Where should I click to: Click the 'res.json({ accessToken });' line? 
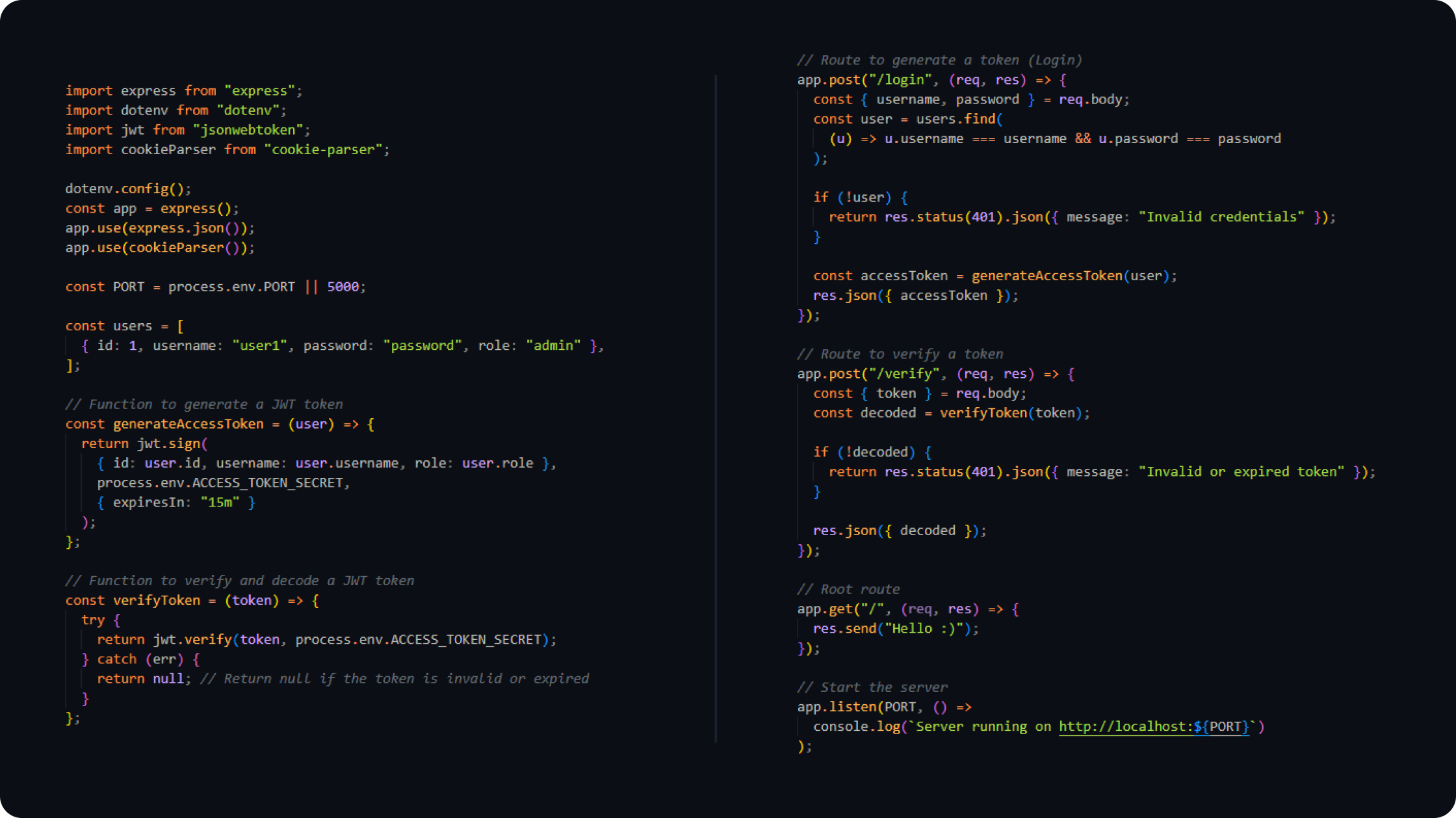click(916, 295)
